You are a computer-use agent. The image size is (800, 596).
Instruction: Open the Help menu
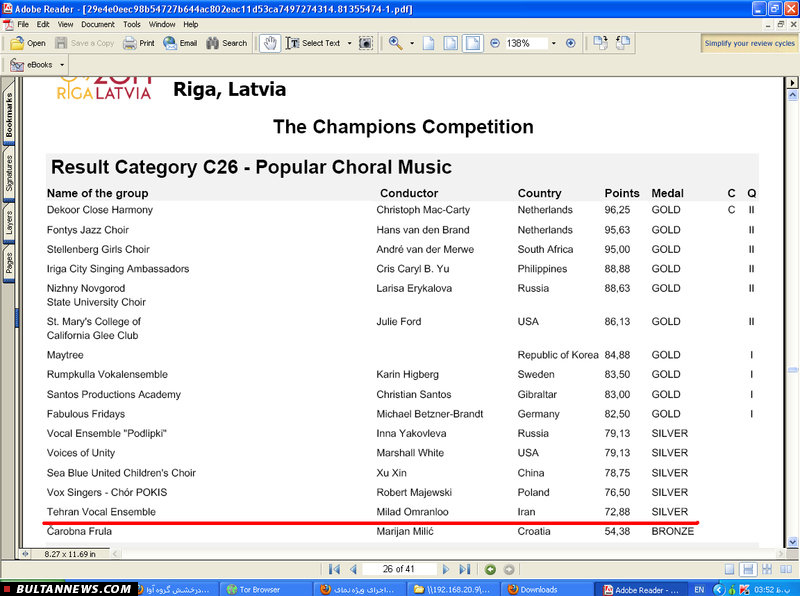[x=190, y=24]
